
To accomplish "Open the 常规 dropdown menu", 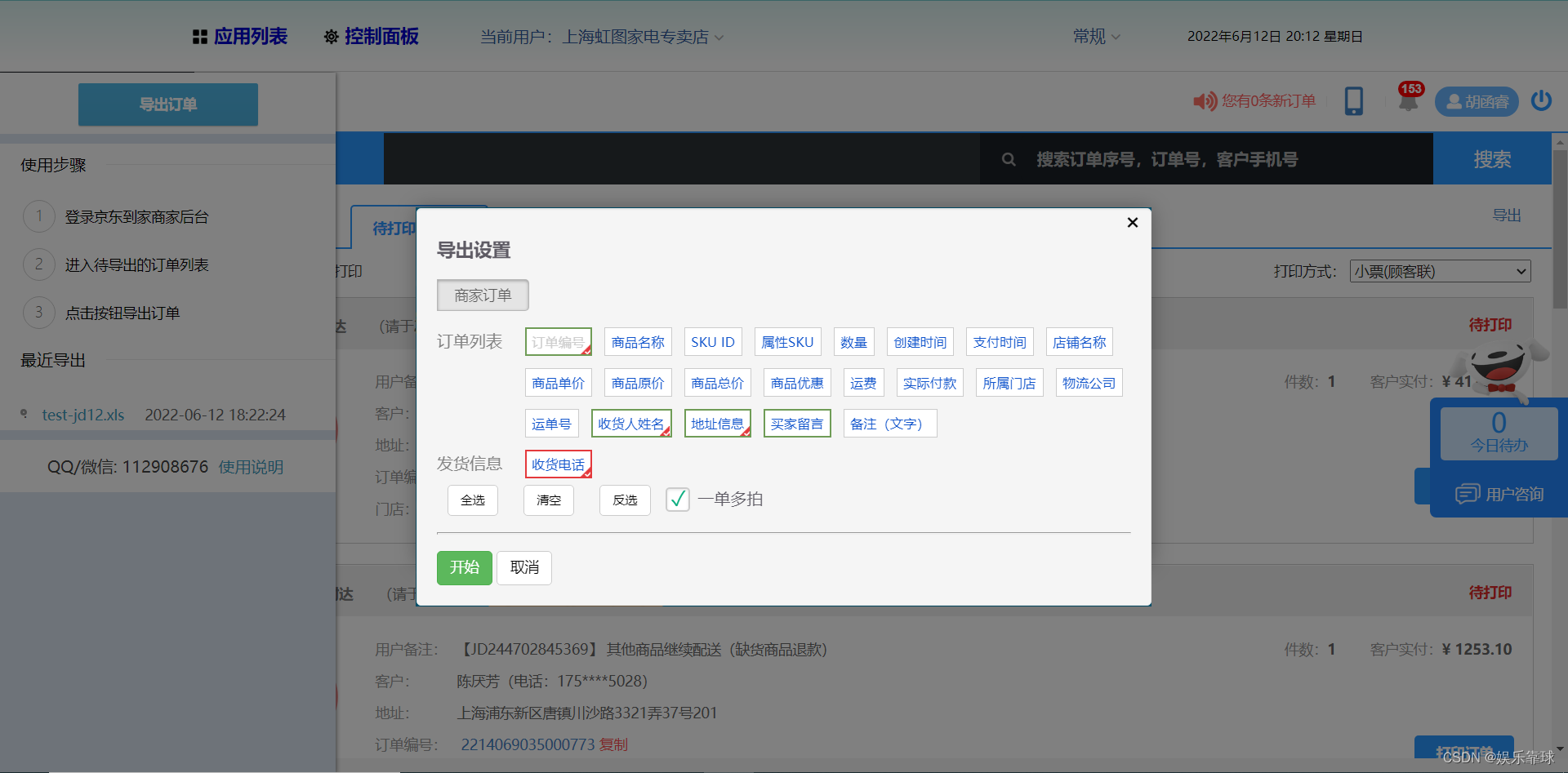I will [x=1096, y=37].
